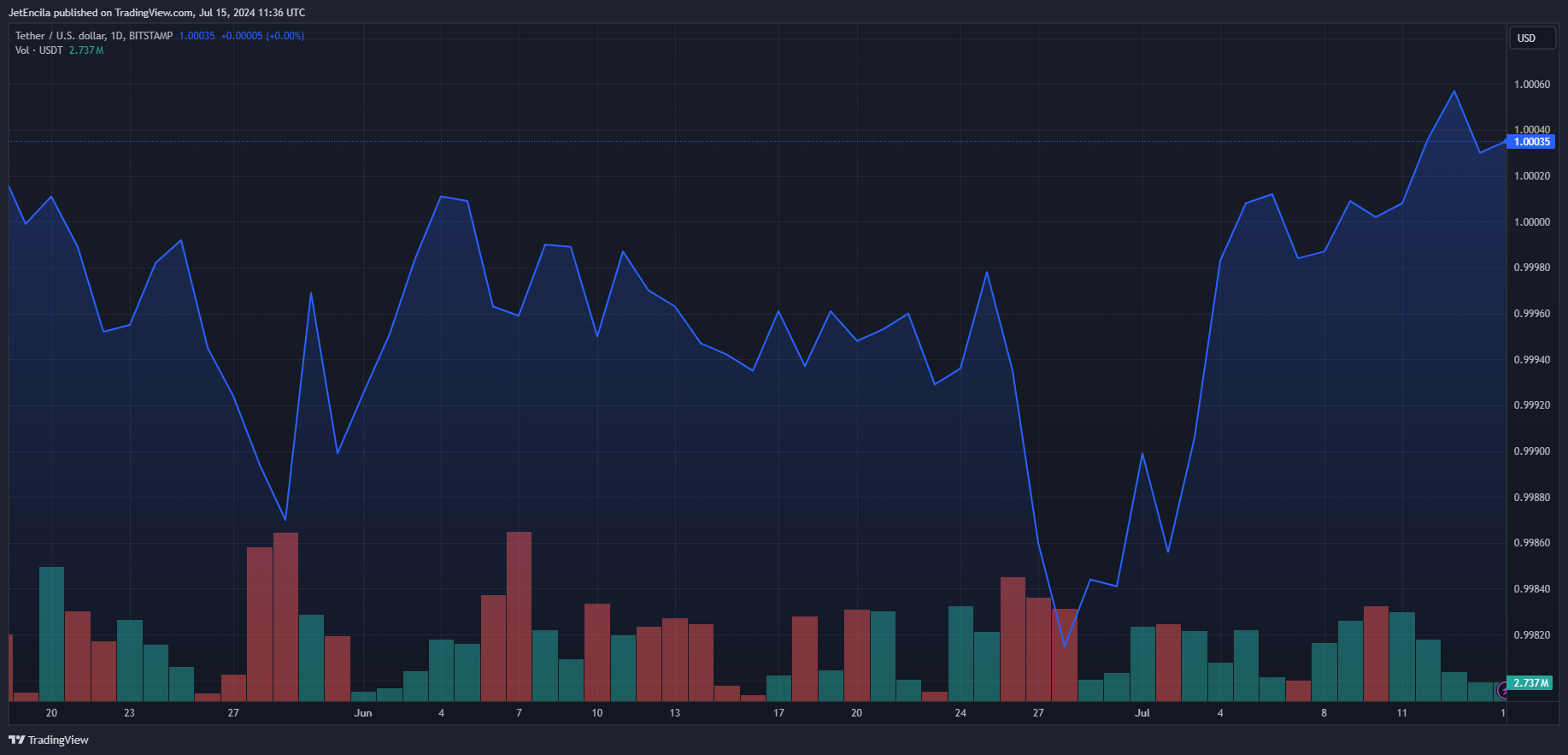This screenshot has width=1568, height=755.
Task: Select the 1.00035 price value in the legend
Action: tap(197, 36)
